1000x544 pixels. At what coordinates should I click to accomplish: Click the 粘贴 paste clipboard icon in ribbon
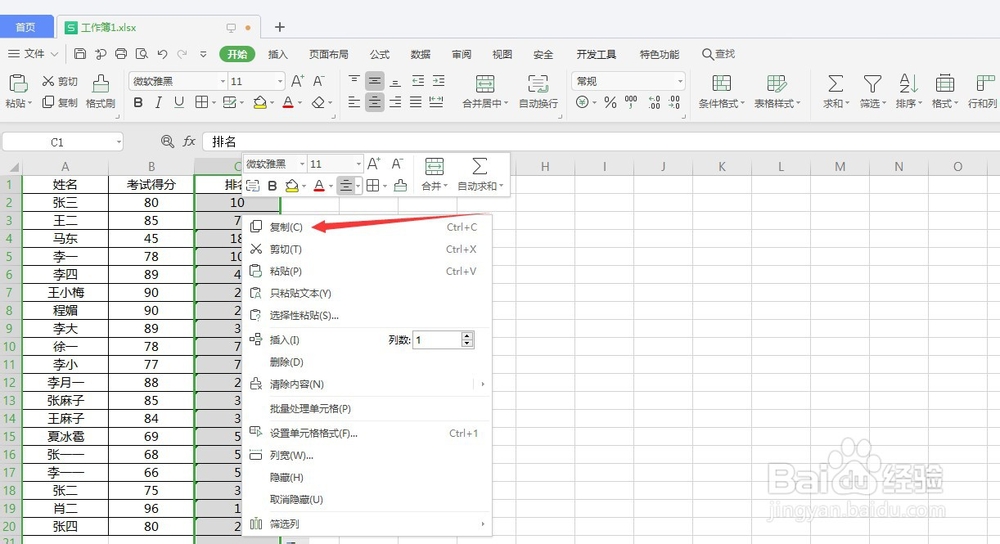point(18,84)
